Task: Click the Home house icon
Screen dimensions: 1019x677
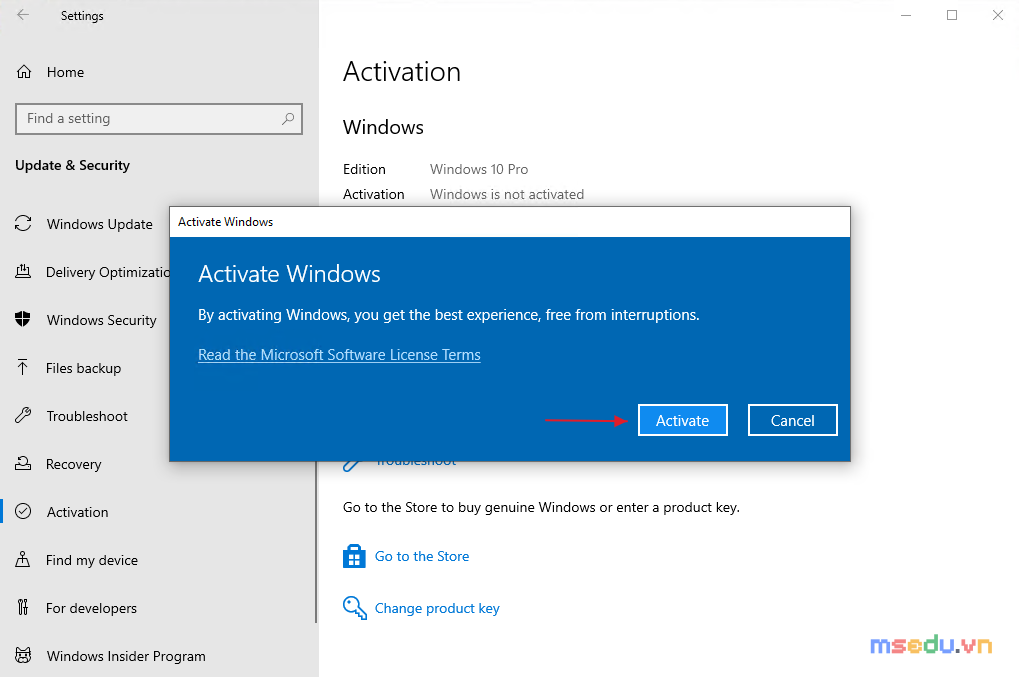Action: (x=24, y=72)
